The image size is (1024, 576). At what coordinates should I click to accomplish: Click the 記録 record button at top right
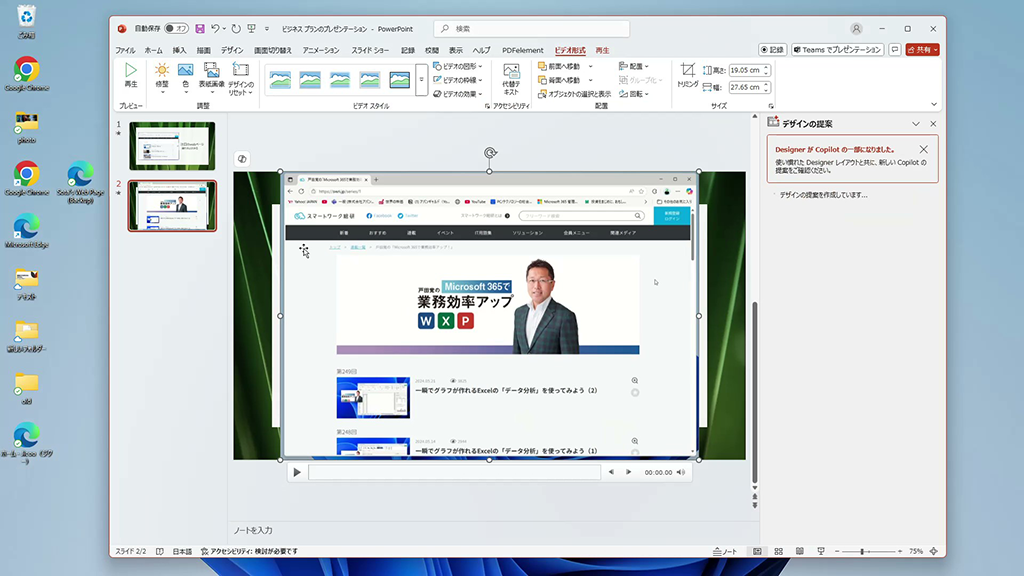tap(773, 50)
